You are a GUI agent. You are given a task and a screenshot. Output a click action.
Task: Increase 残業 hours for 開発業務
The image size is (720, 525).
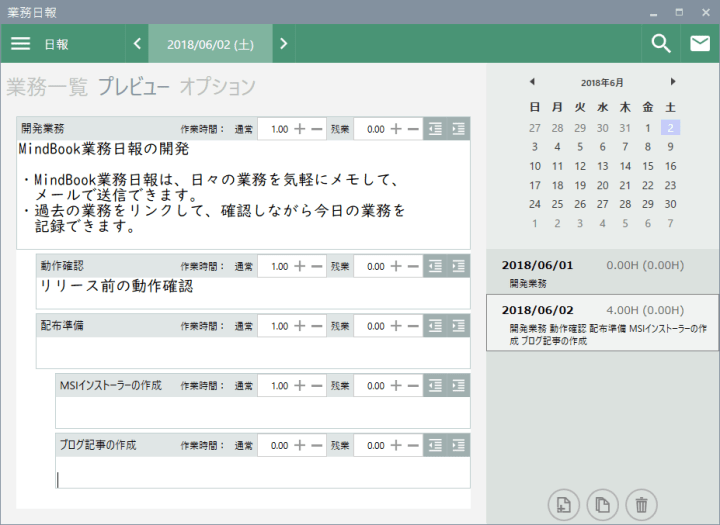(396, 129)
